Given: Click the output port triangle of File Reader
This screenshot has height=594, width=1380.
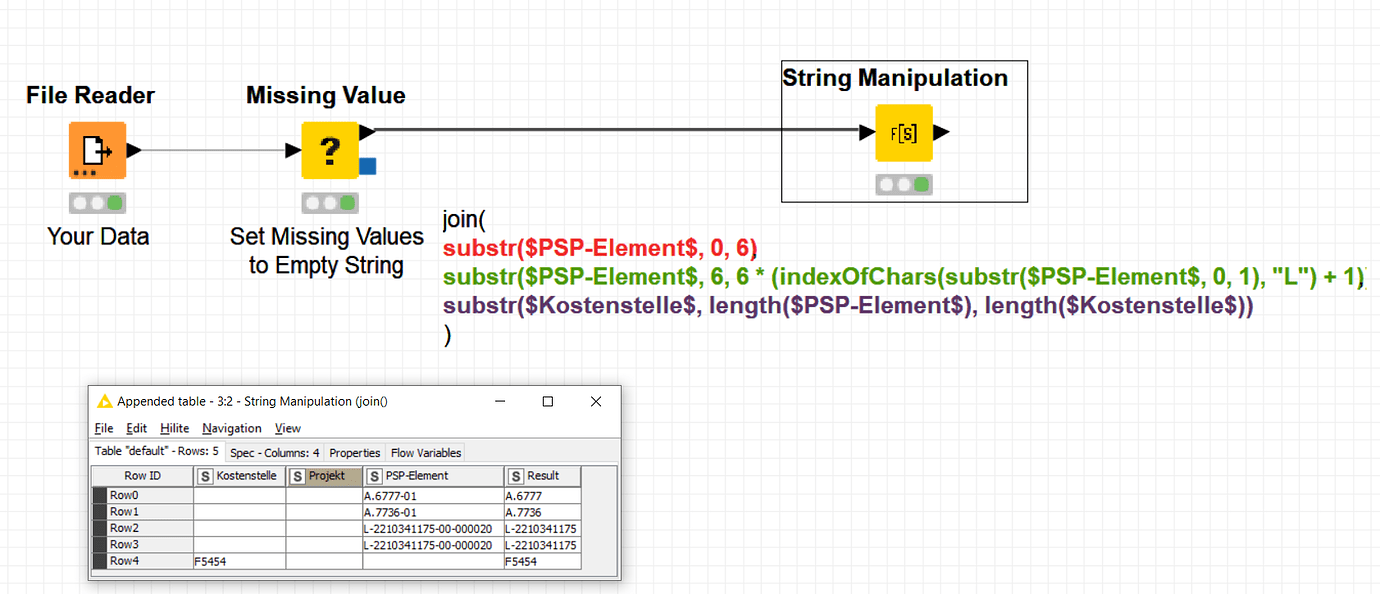Looking at the screenshot, I should 132,149.
